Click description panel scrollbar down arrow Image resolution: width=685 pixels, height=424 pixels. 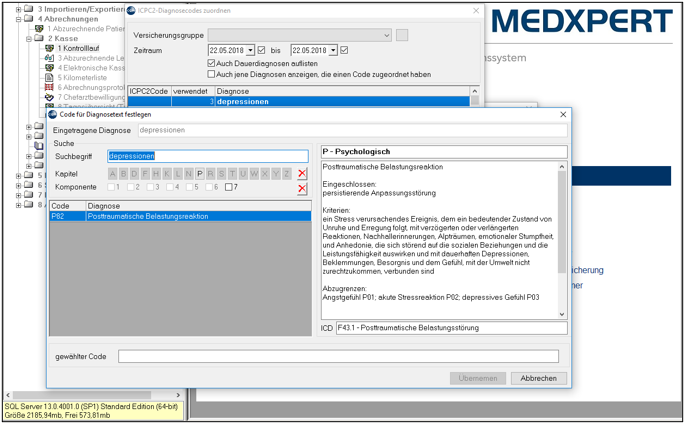coord(562,314)
